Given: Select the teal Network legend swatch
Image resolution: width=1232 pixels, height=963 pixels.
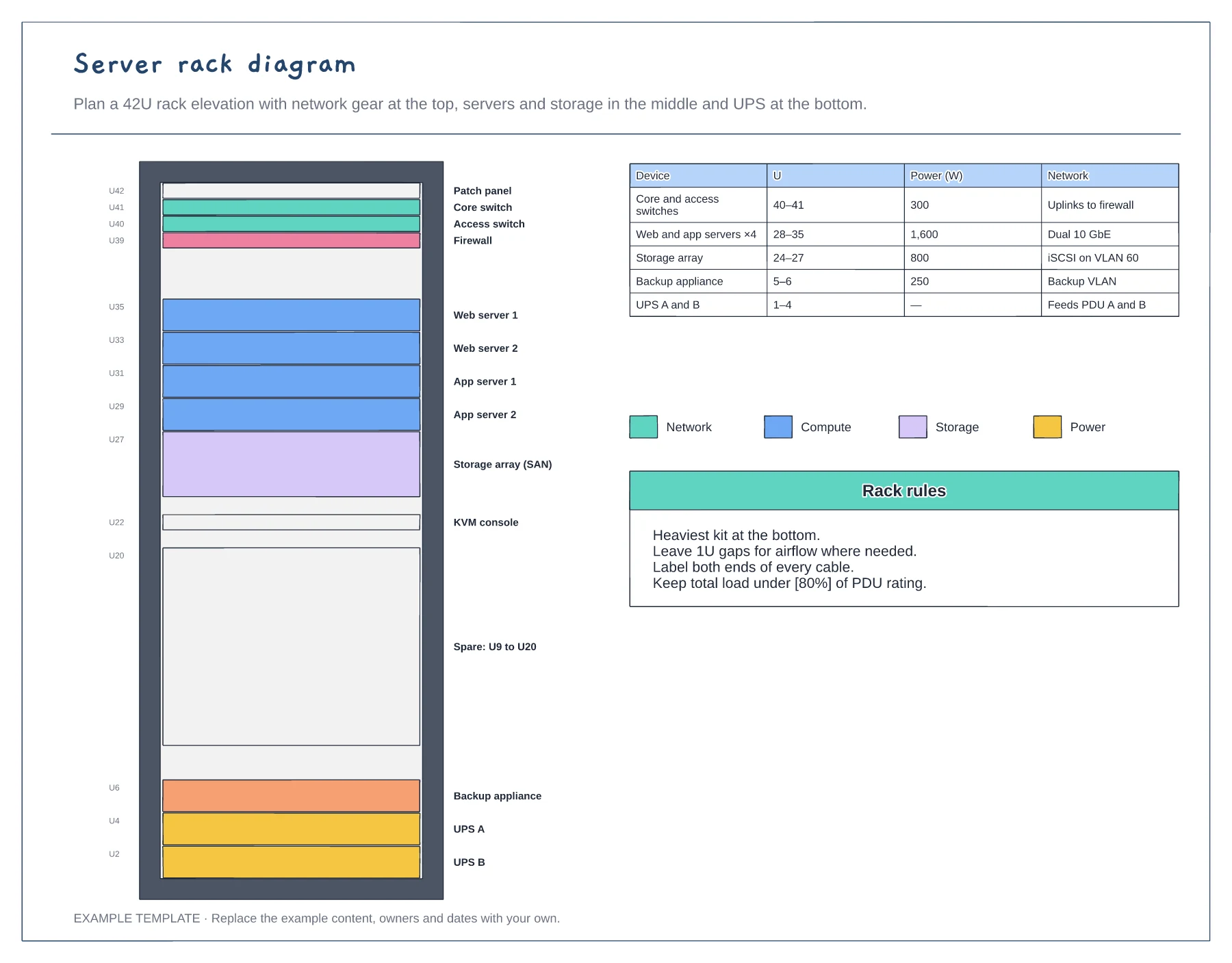Looking at the screenshot, I should (643, 426).
